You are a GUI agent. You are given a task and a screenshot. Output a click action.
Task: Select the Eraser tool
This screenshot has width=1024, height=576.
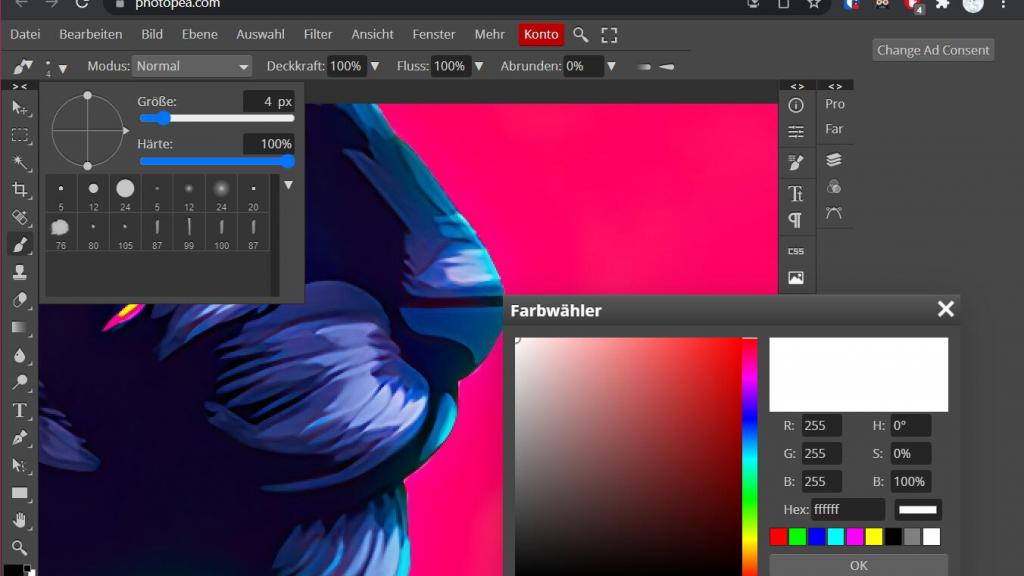(20, 300)
